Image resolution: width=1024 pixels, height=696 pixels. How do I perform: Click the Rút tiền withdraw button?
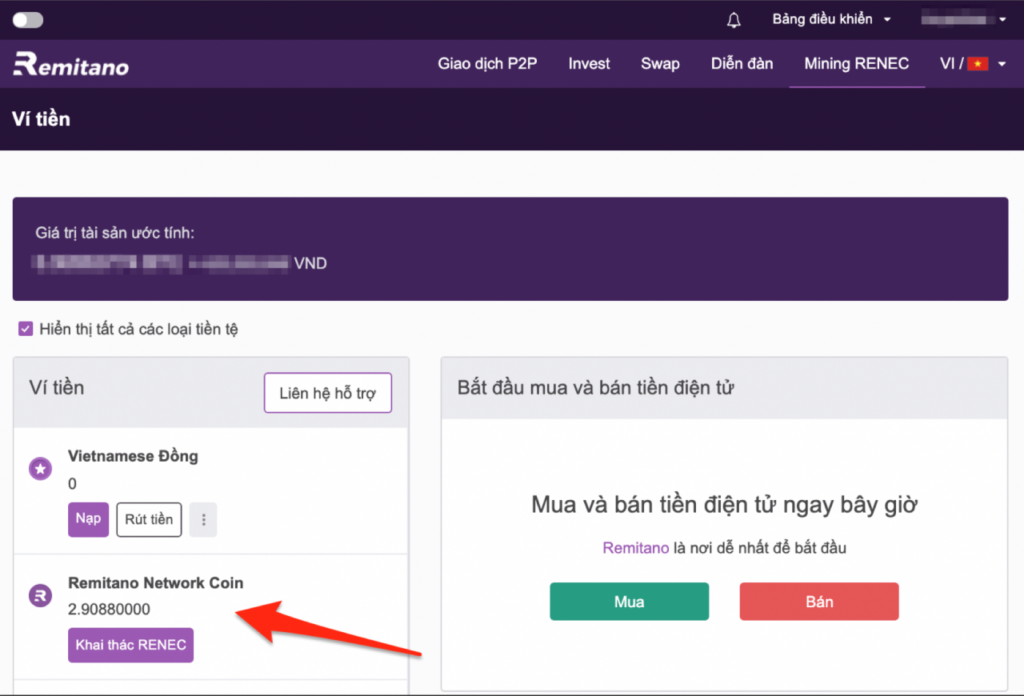click(149, 520)
